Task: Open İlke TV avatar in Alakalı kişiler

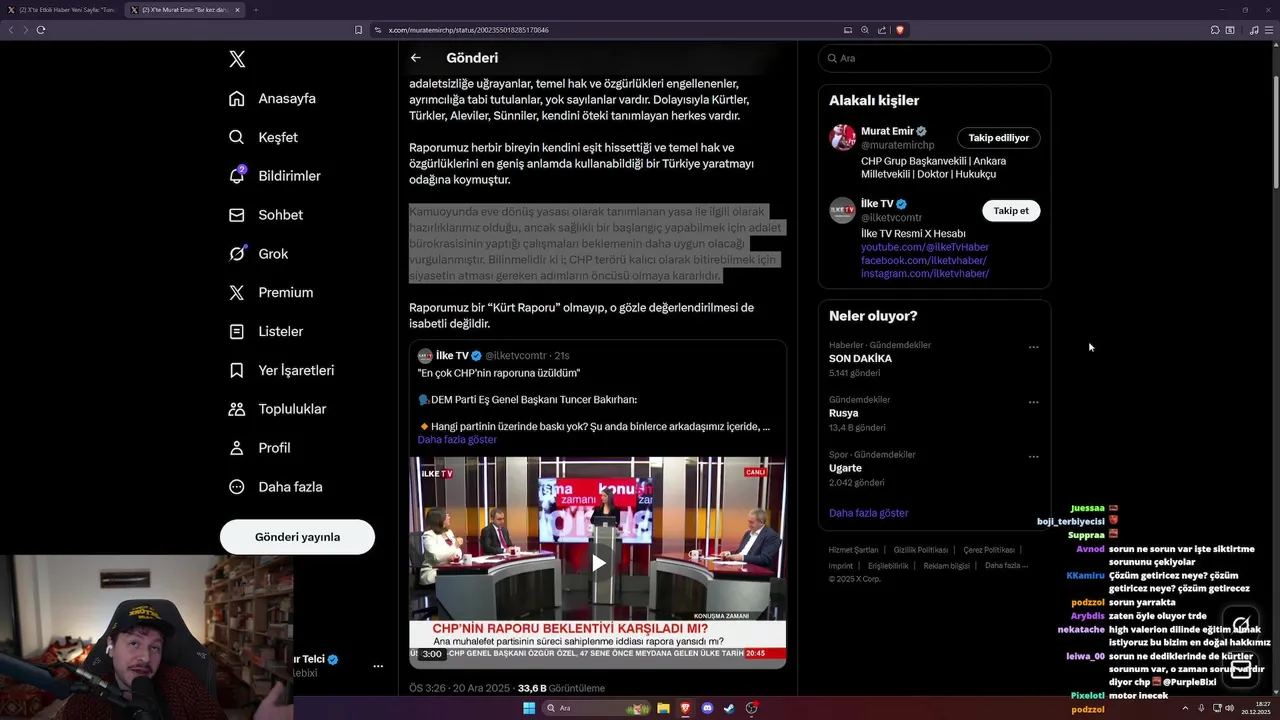Action: click(842, 210)
